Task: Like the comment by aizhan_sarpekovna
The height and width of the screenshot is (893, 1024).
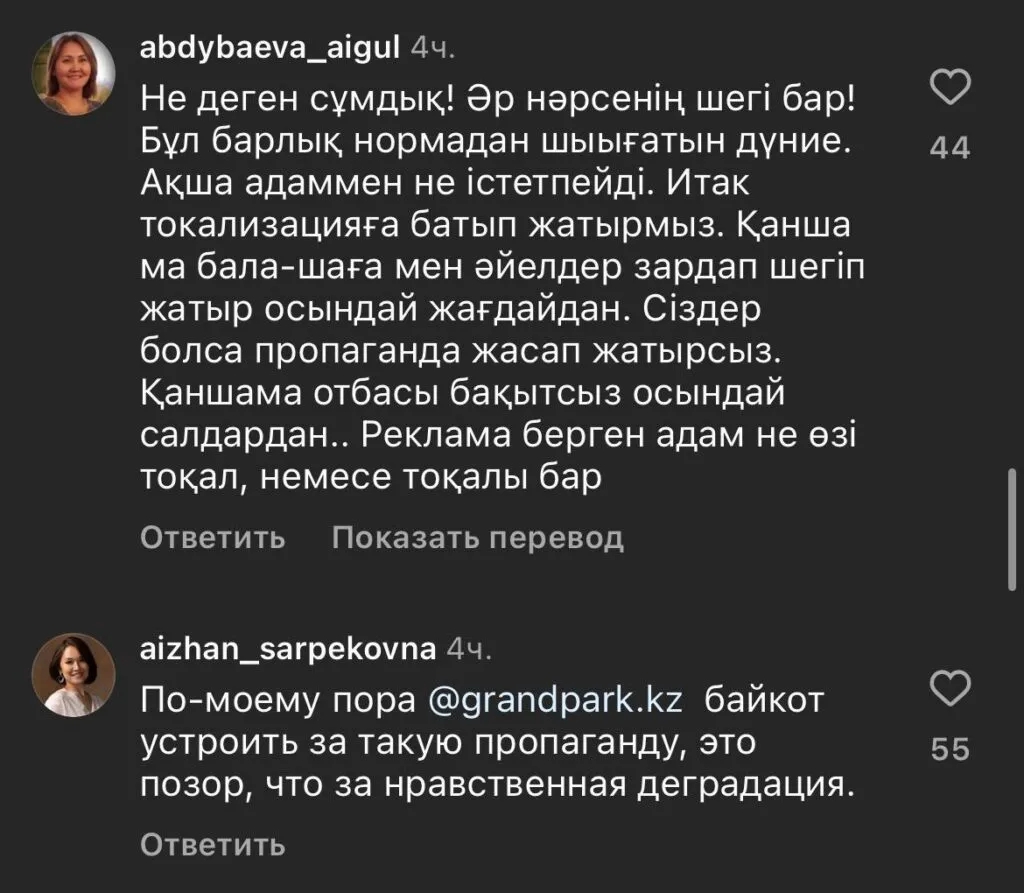Action: pos(950,688)
